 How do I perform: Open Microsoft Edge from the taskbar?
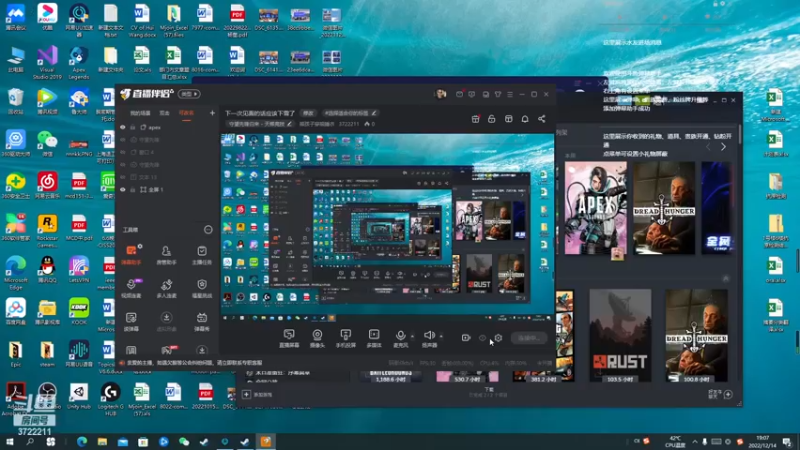click(x=82, y=442)
